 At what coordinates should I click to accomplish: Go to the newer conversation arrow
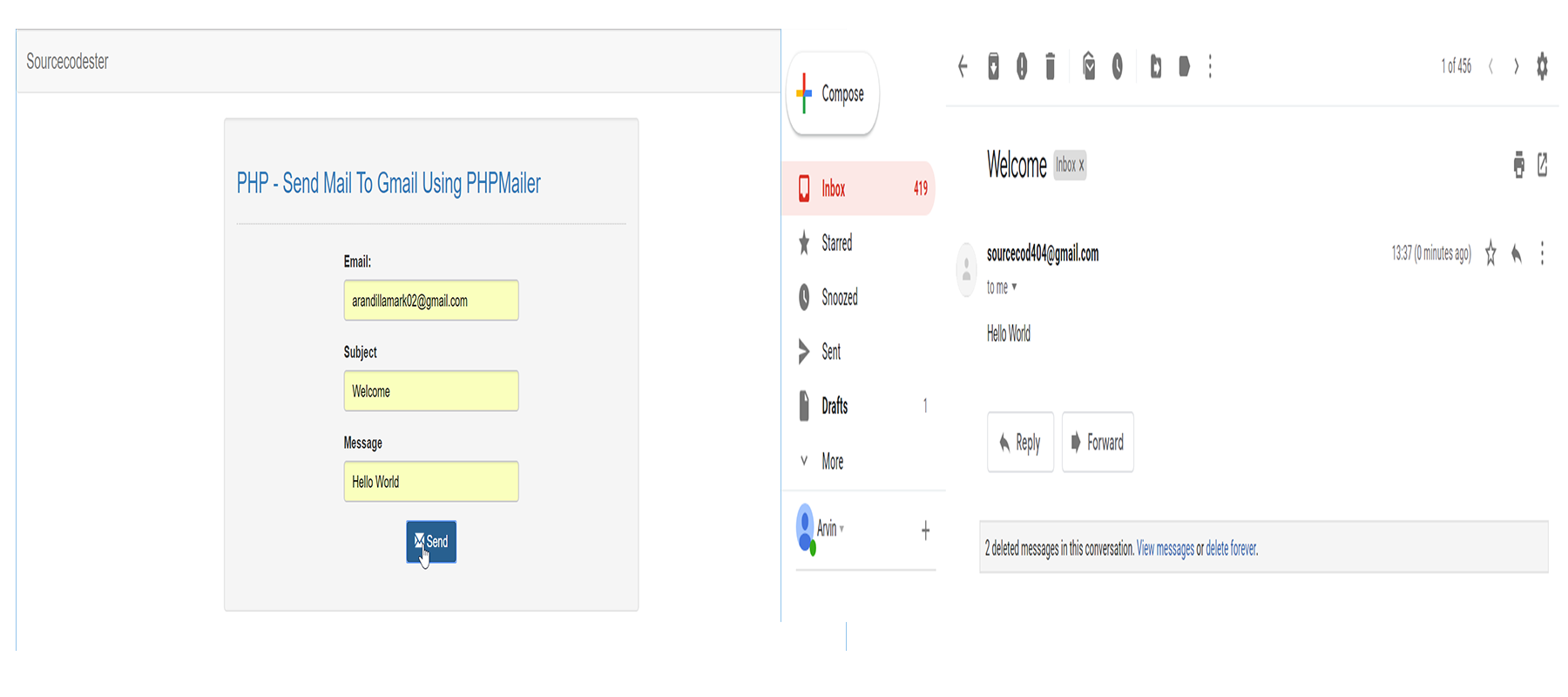[1490, 66]
